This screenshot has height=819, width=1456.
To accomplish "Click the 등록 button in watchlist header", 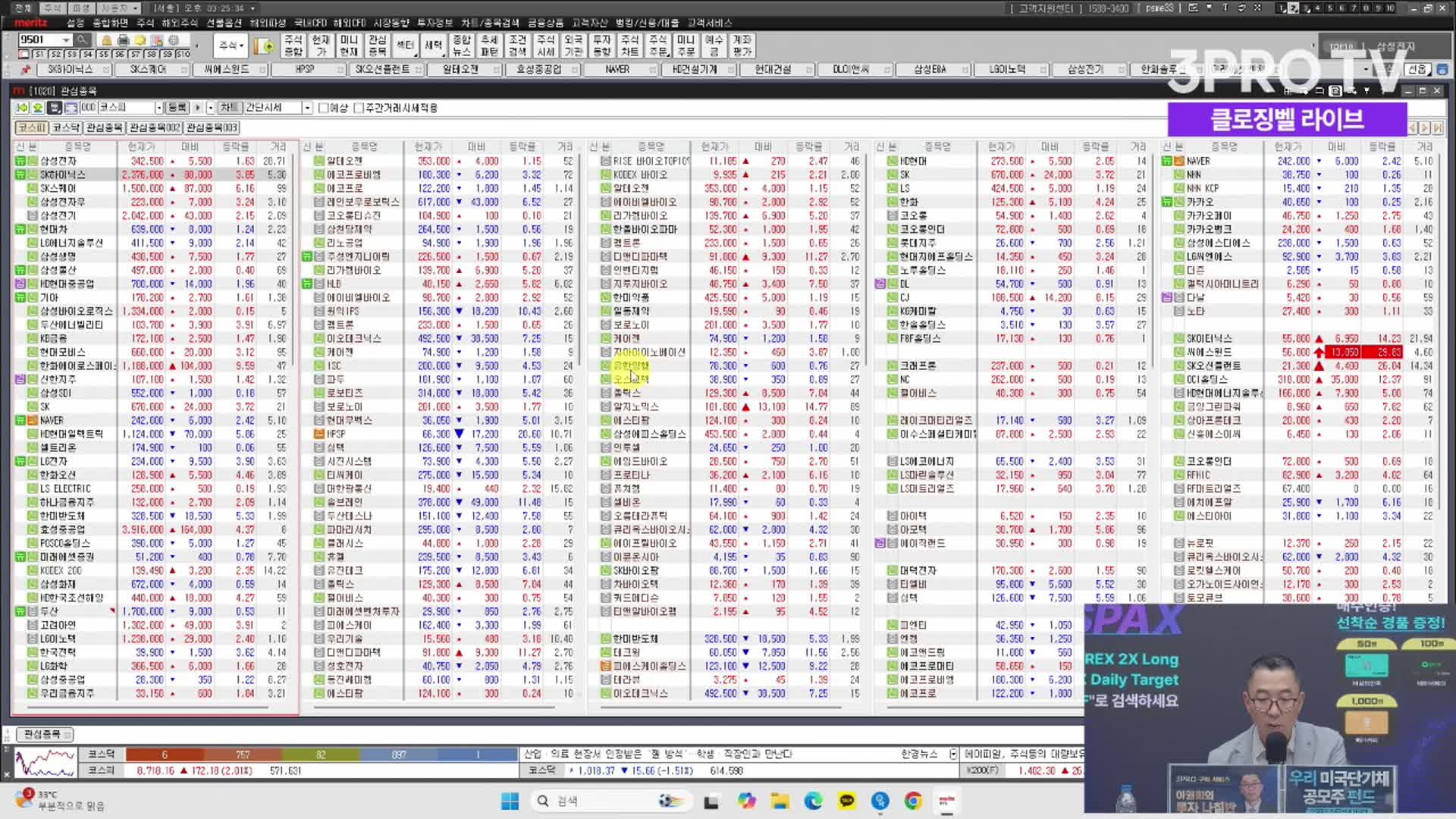I will click(177, 108).
